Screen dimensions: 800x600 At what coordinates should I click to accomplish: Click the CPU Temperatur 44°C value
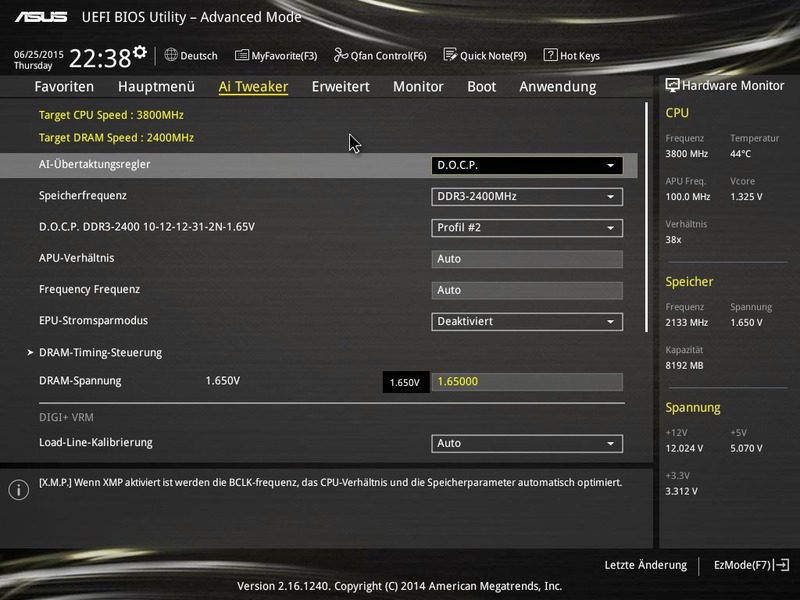tap(740, 154)
